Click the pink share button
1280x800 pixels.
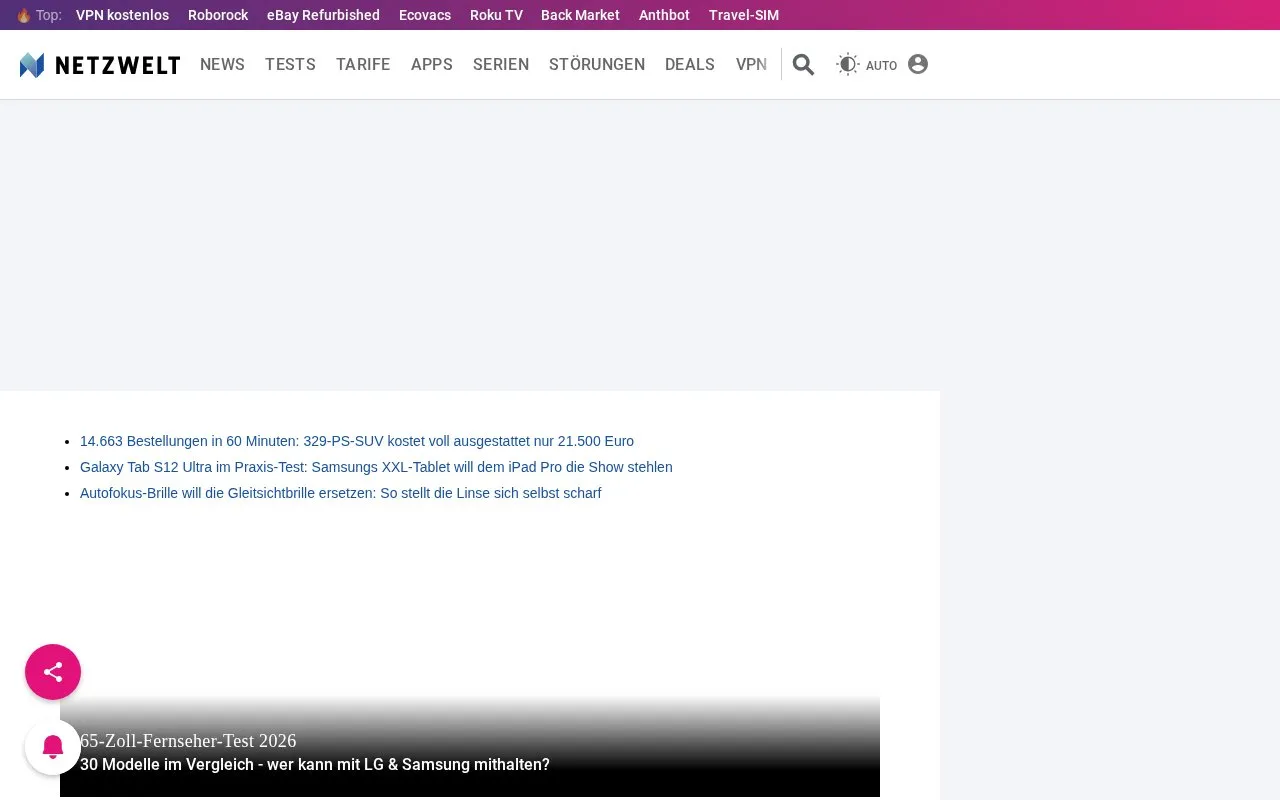pos(53,672)
